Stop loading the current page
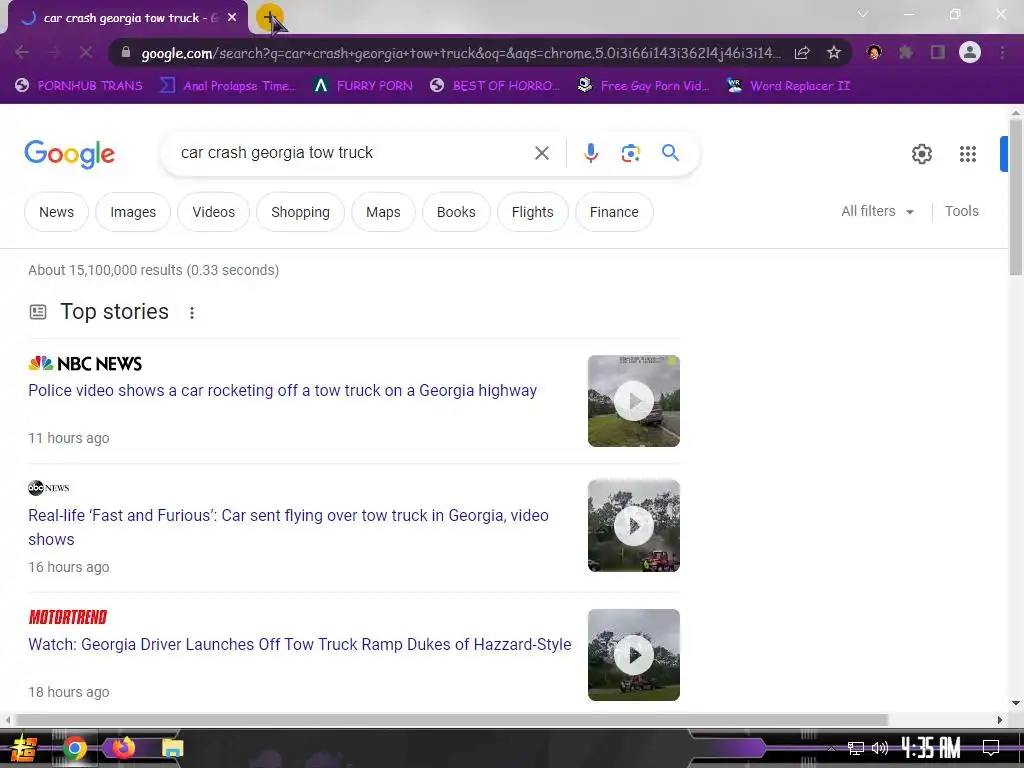 coord(86,52)
